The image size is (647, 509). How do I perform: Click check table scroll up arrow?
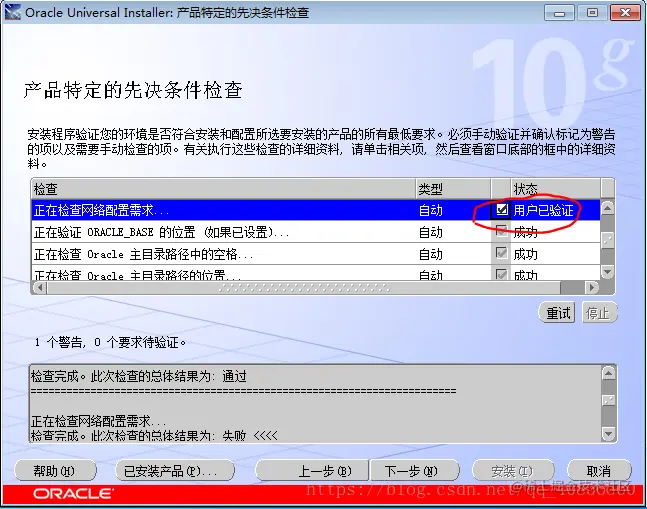click(607, 207)
